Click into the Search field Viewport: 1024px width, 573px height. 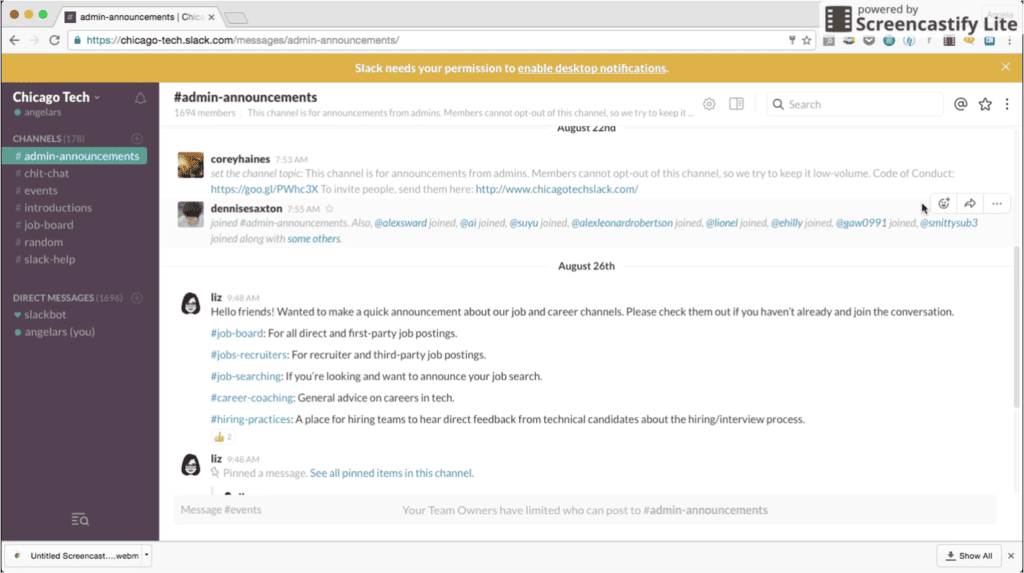(x=860, y=104)
